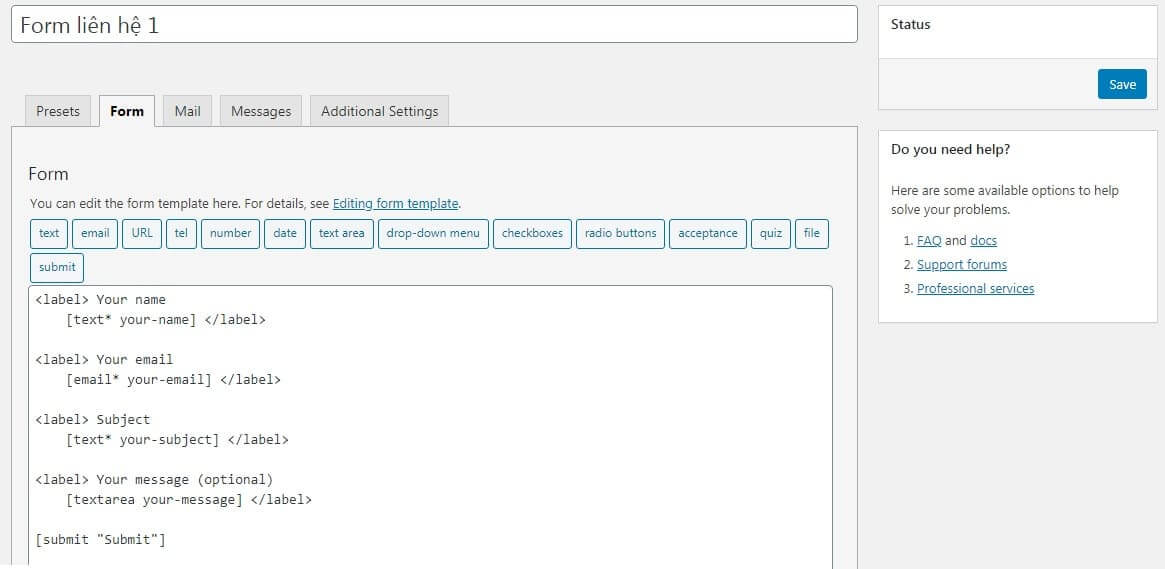Insert an acceptance tag
Screen dimensions: 1165x569
(707, 233)
